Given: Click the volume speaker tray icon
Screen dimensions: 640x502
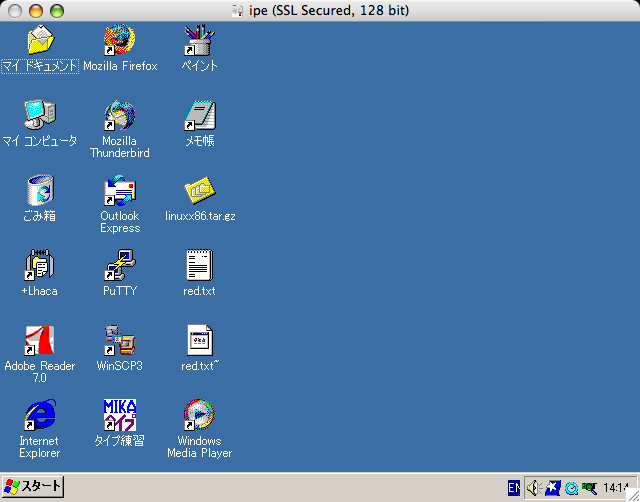Looking at the screenshot, I should tap(534, 487).
